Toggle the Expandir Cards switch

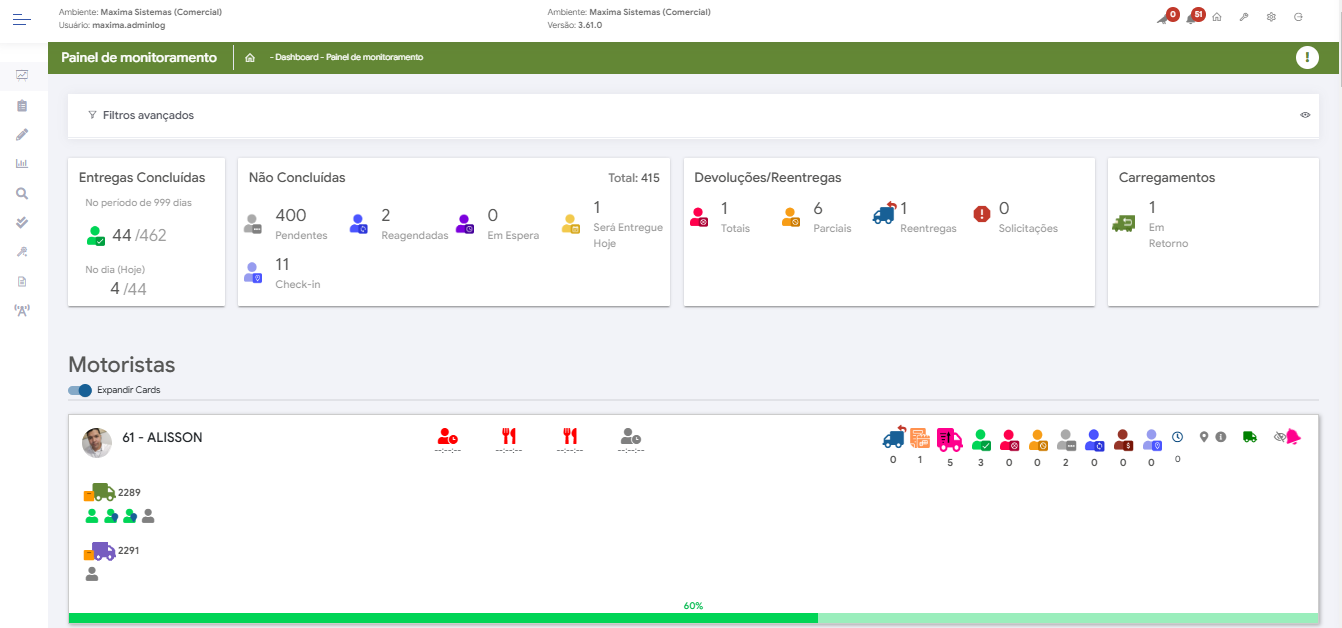pos(80,390)
